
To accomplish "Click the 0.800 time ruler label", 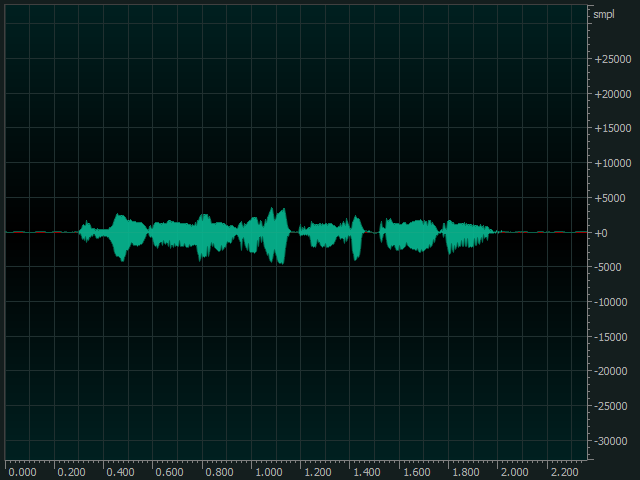I will pyautogui.click(x=219, y=473).
